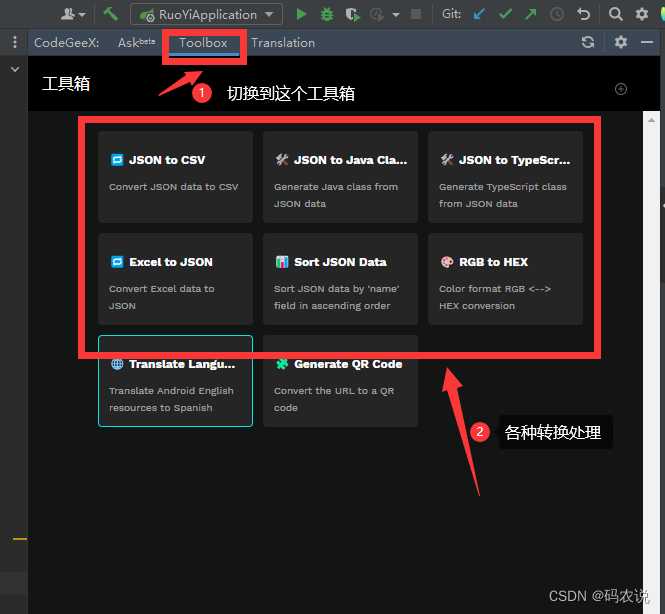Image resolution: width=665 pixels, height=614 pixels.
Task: Show Git history clock icon
Action: pyautogui.click(x=557, y=14)
